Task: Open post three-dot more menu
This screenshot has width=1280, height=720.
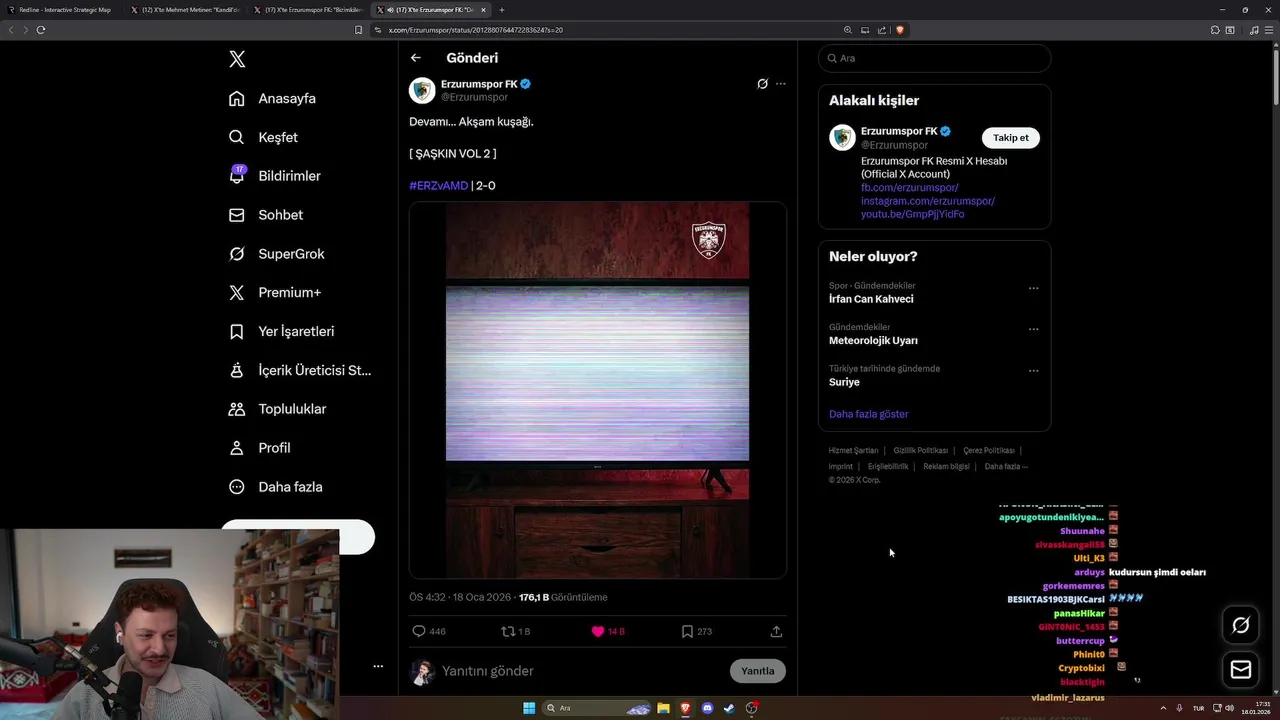Action: pos(781,84)
